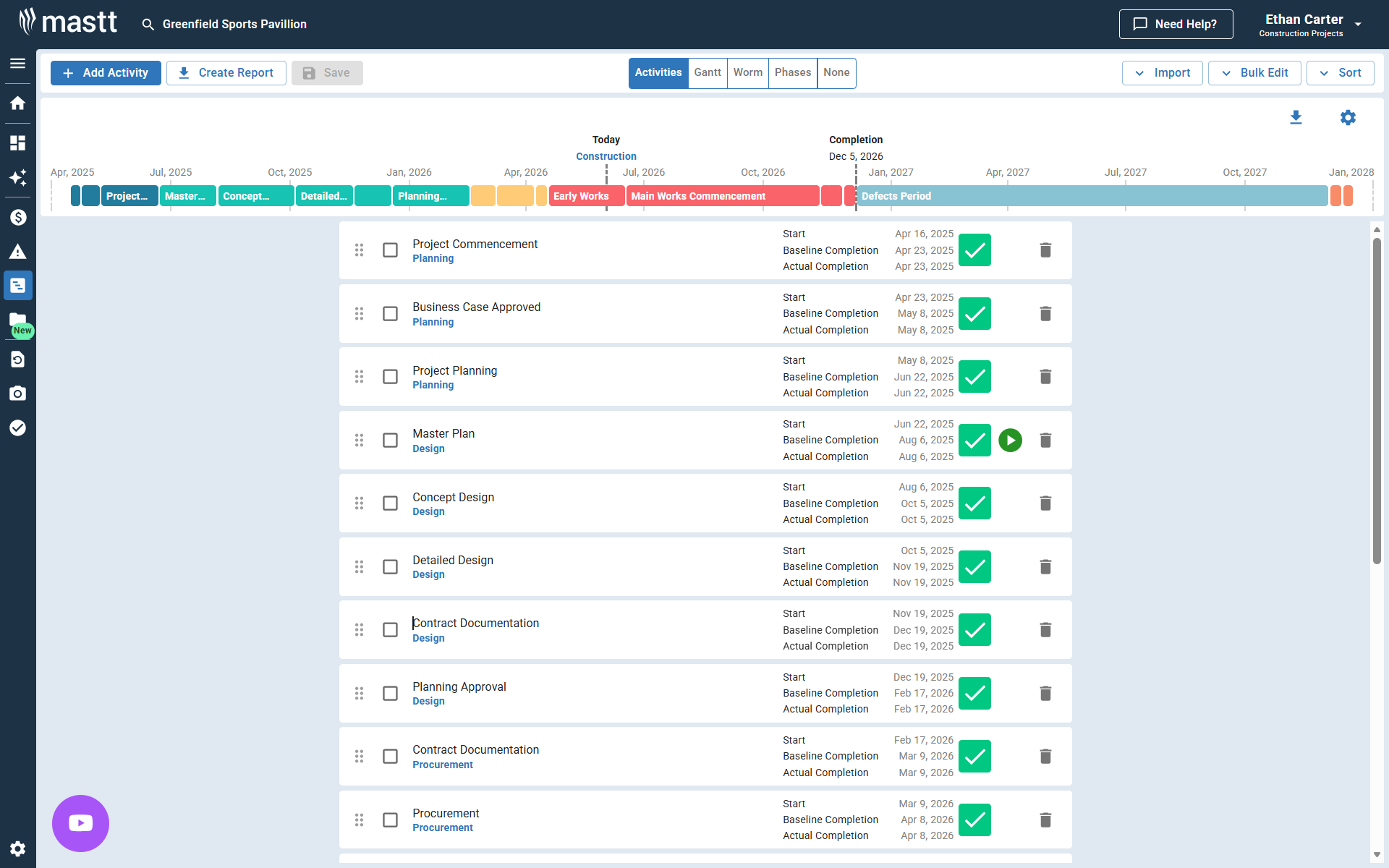
Task: Open the Dashboard grid icon
Action: (18, 142)
